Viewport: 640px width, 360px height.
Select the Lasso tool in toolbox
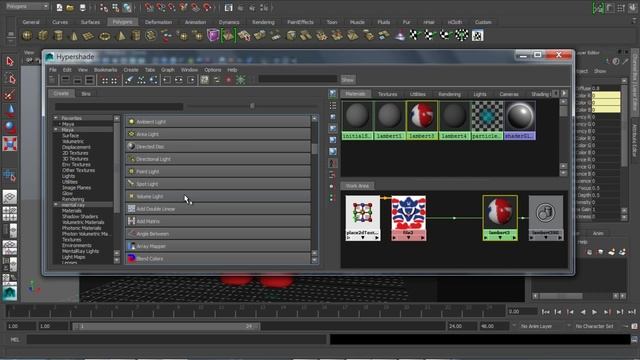tap(10, 78)
